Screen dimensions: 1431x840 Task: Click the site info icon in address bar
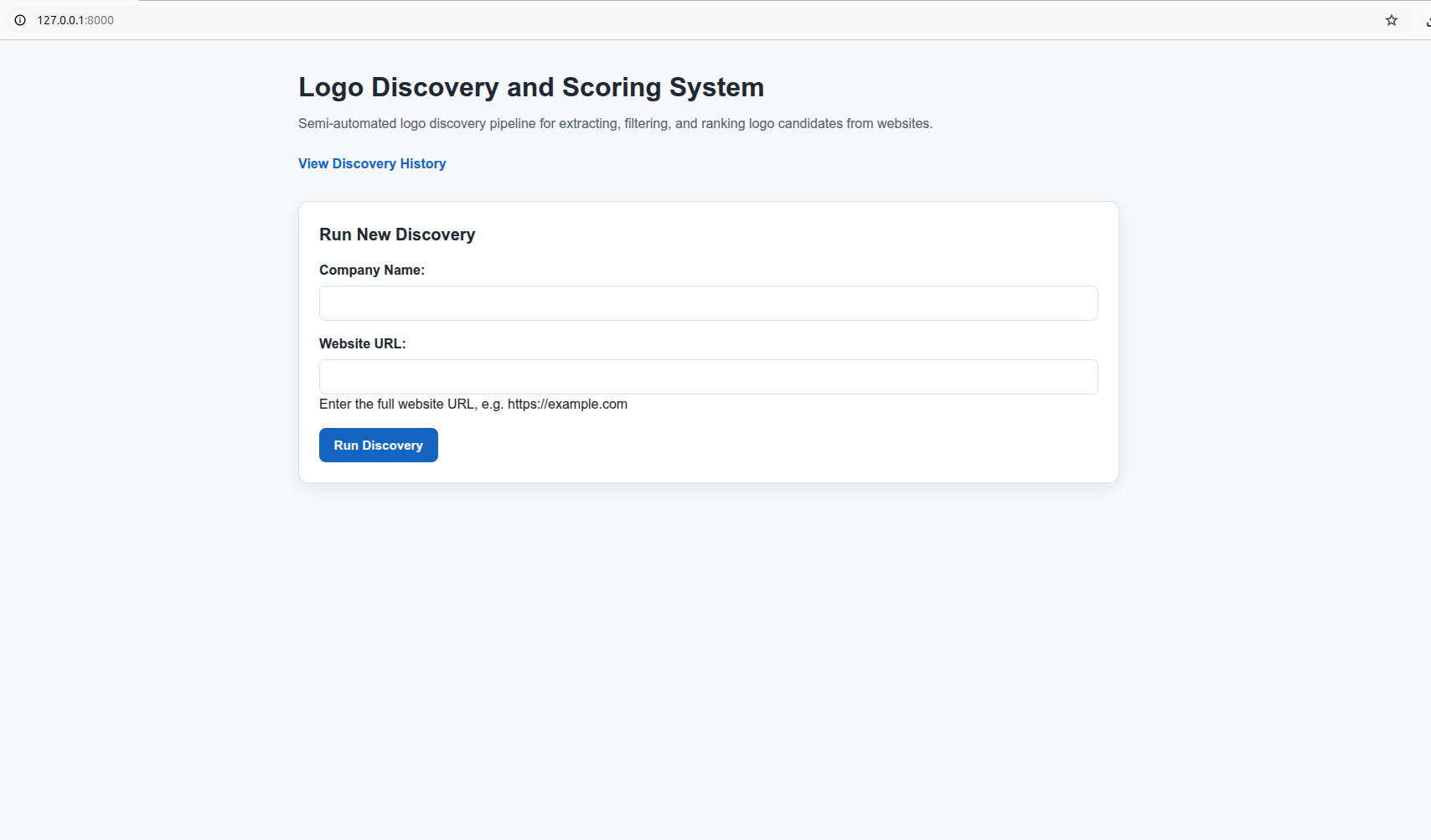tap(20, 20)
